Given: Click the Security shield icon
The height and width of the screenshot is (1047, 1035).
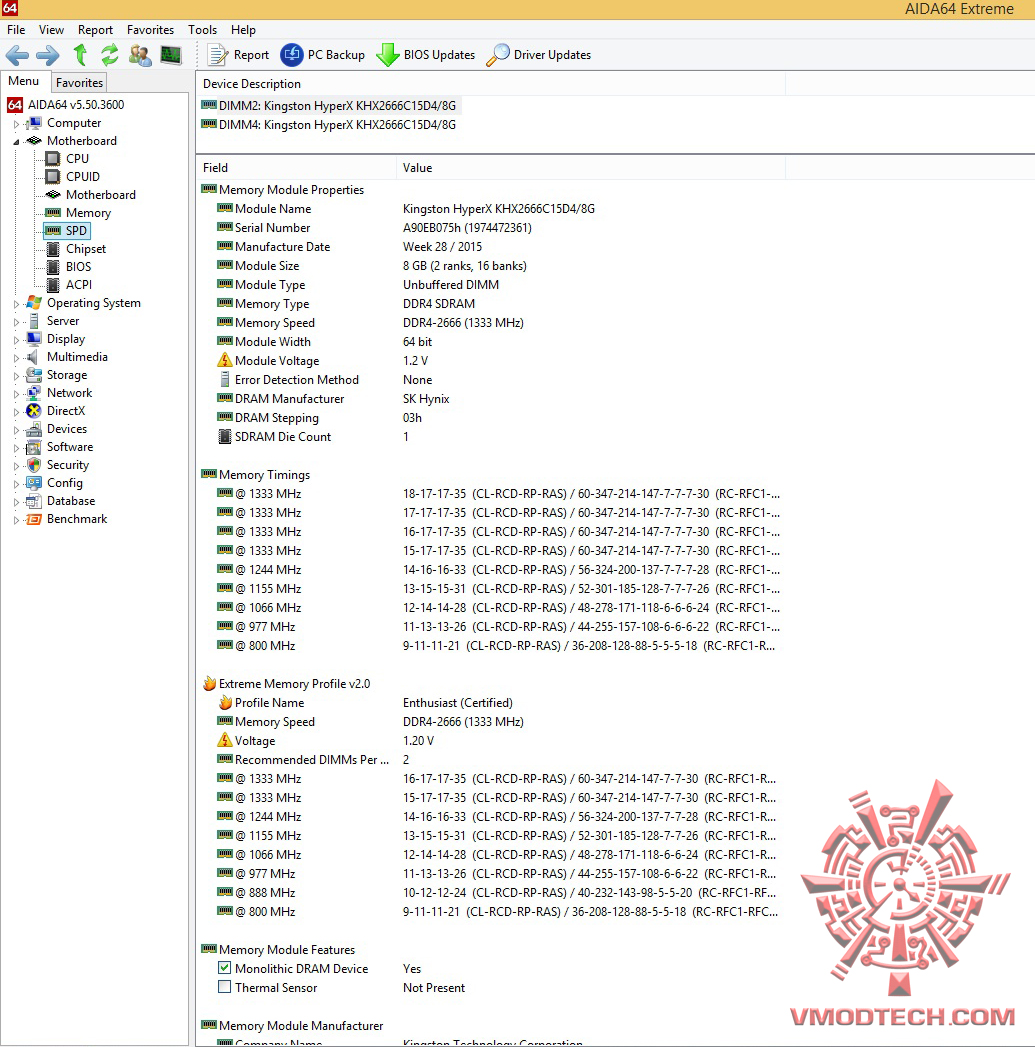Looking at the screenshot, I should pyautogui.click(x=33, y=465).
